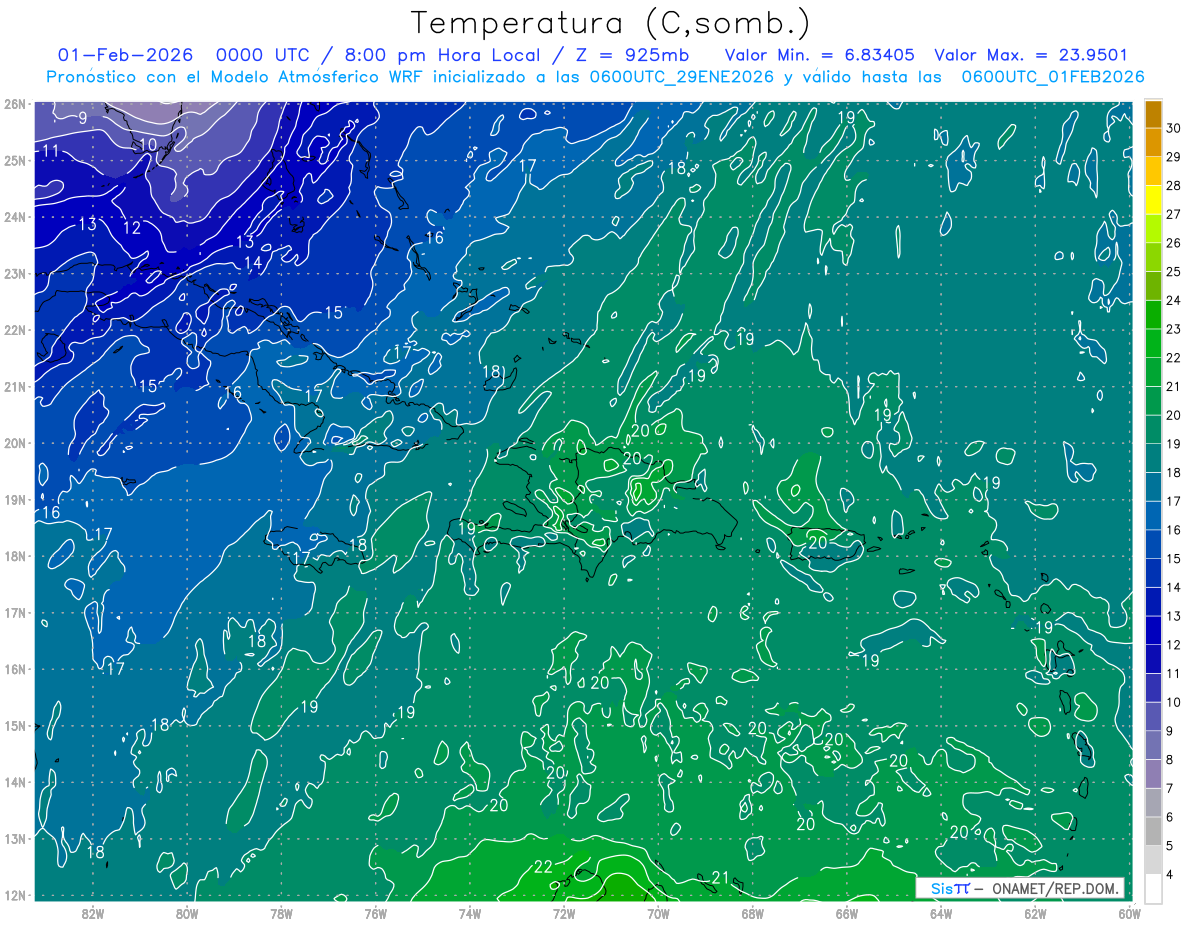
Task: Click the 66W longitude axis label
Action: click(x=846, y=913)
